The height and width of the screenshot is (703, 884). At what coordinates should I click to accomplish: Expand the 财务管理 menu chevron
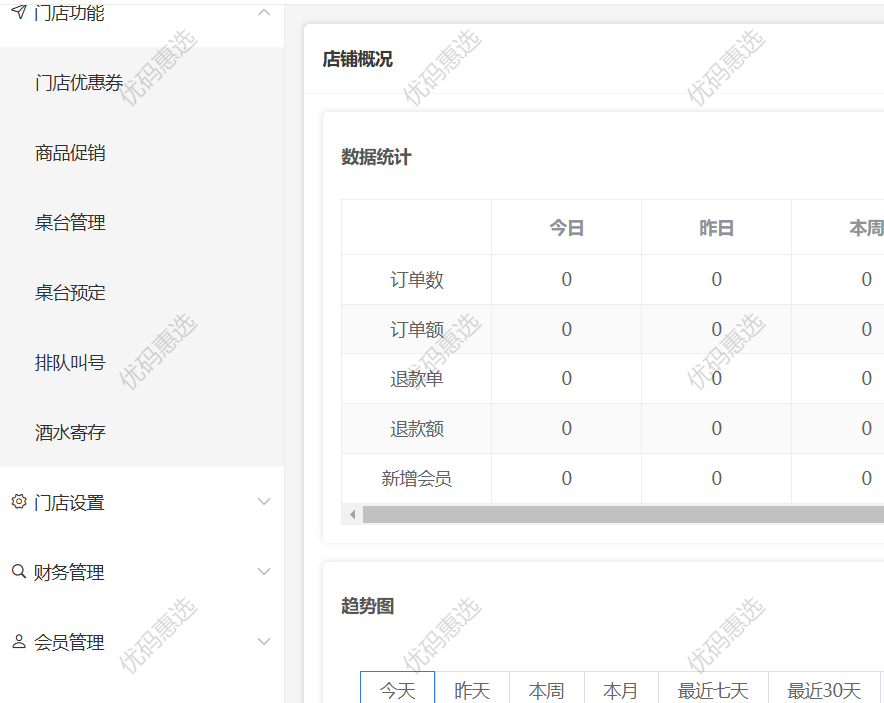(x=264, y=572)
